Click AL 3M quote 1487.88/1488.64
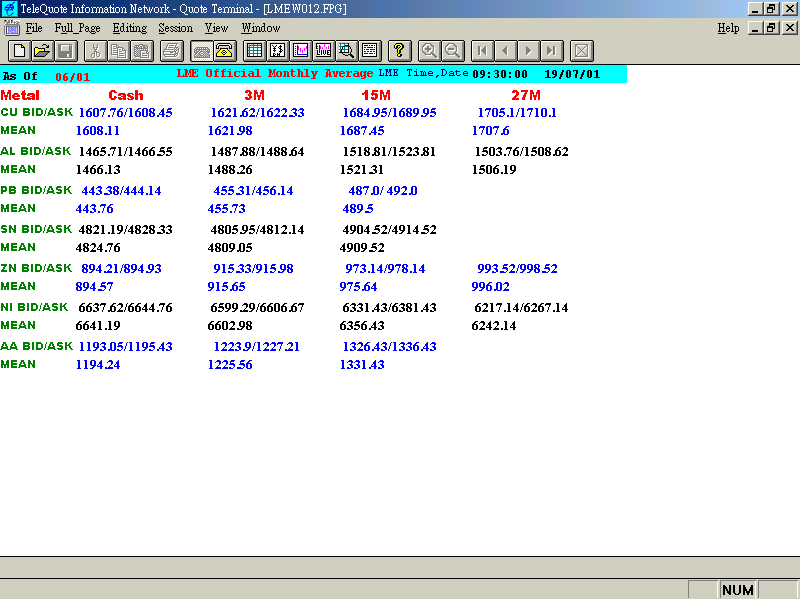Image resolution: width=800 pixels, height=600 pixels. coord(257,152)
